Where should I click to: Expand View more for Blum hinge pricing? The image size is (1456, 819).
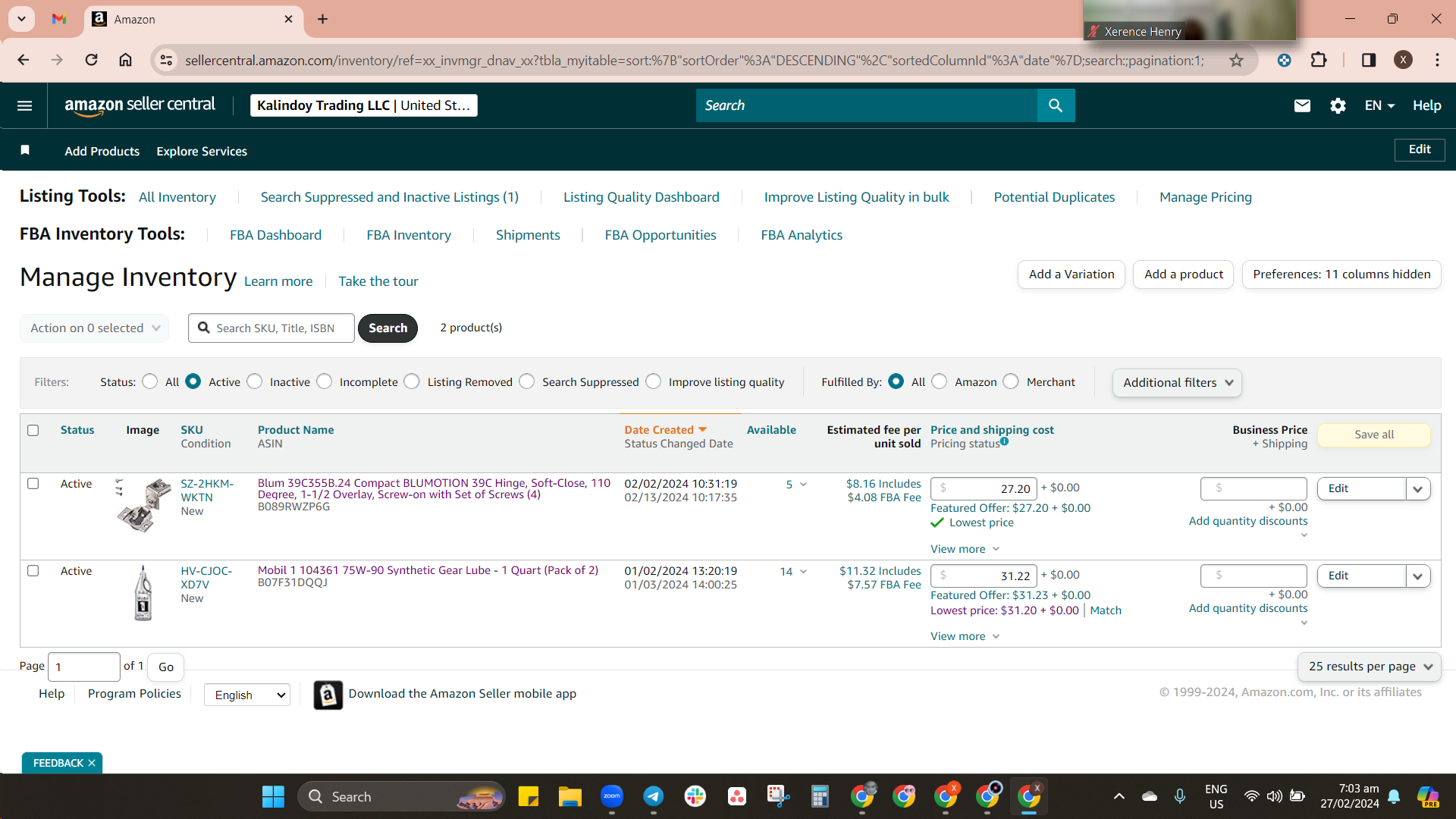pyautogui.click(x=965, y=549)
